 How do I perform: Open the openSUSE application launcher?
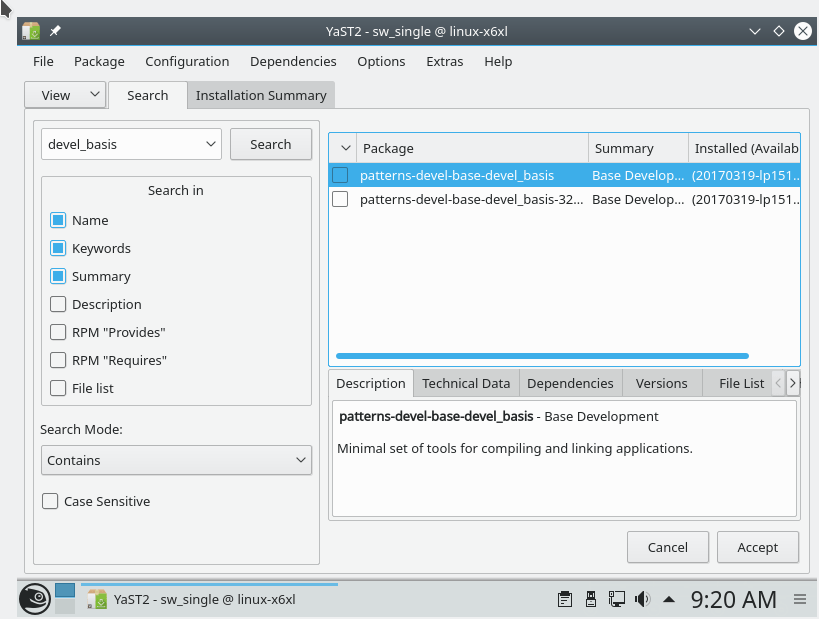click(34, 599)
